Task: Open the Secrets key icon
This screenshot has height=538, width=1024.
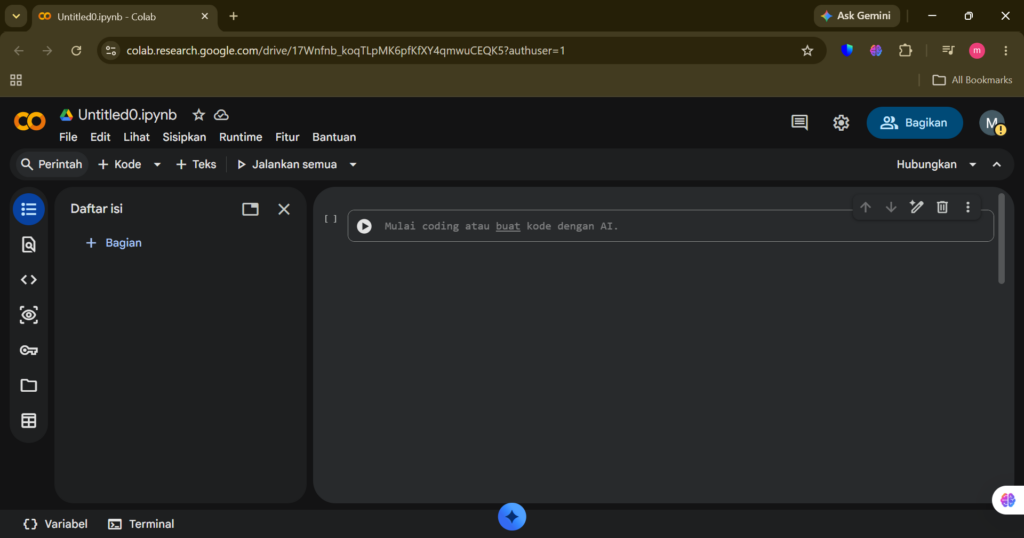Action: pos(29,350)
